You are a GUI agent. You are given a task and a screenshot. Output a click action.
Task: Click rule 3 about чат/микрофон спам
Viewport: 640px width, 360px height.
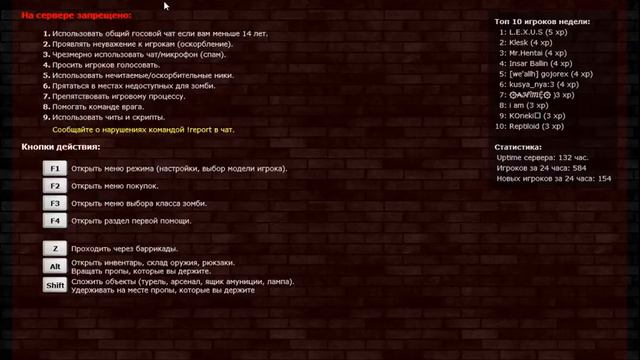click(134, 55)
